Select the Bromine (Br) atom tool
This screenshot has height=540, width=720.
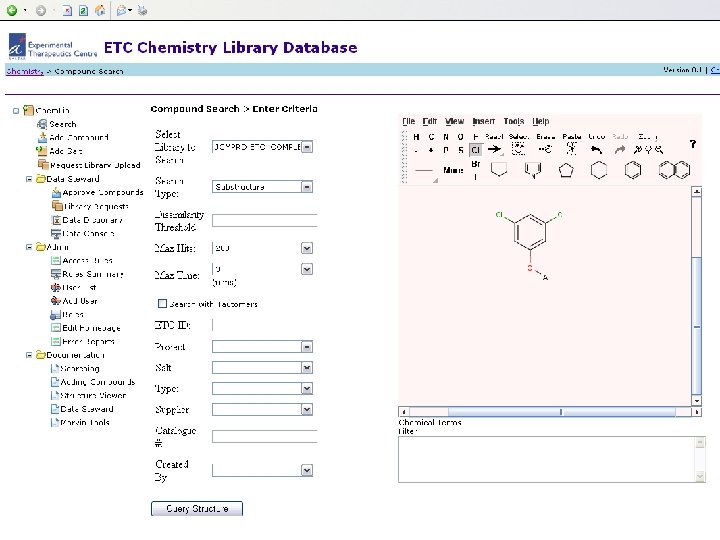pyautogui.click(x=476, y=164)
